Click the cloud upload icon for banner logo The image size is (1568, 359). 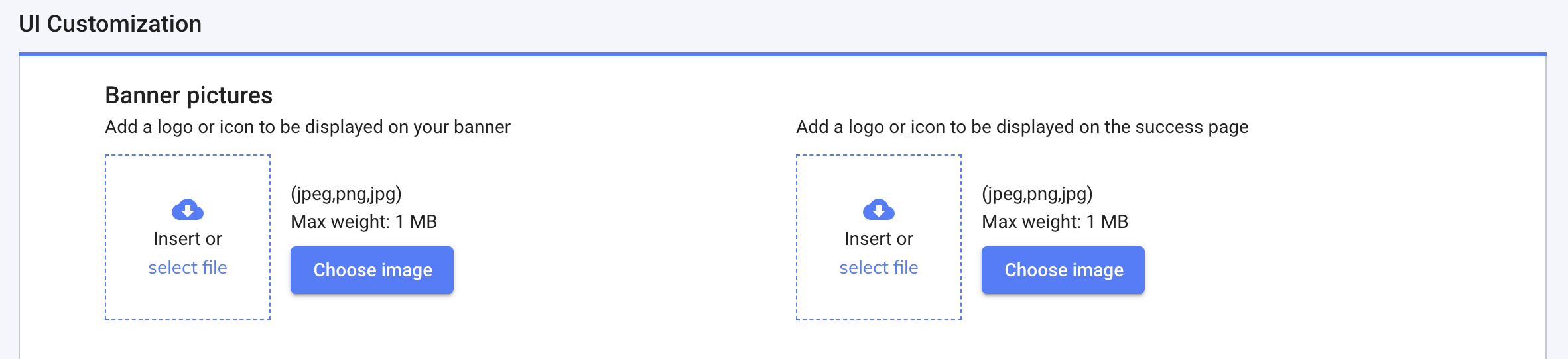[x=188, y=210]
